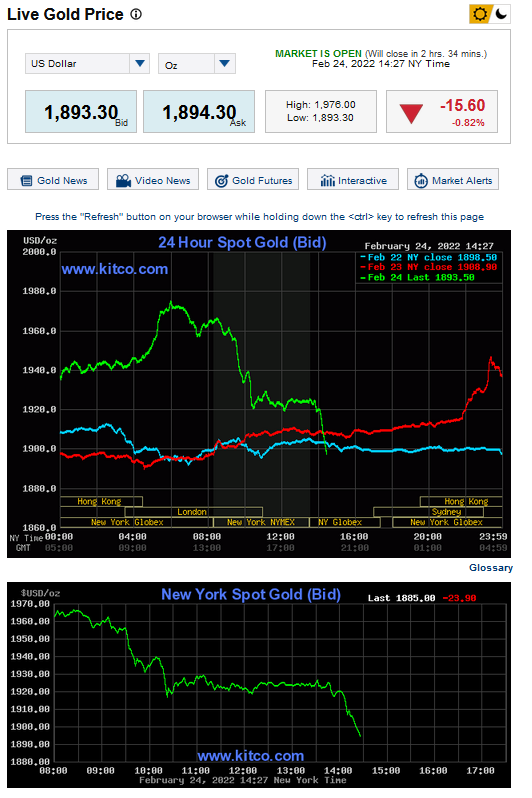Click the camera icon on Video News
The image size is (532, 798).
coord(123,181)
